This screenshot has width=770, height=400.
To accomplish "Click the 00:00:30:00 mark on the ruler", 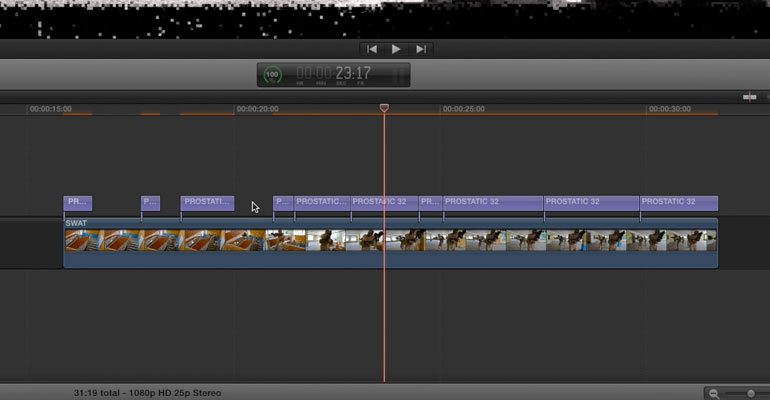I will point(670,109).
